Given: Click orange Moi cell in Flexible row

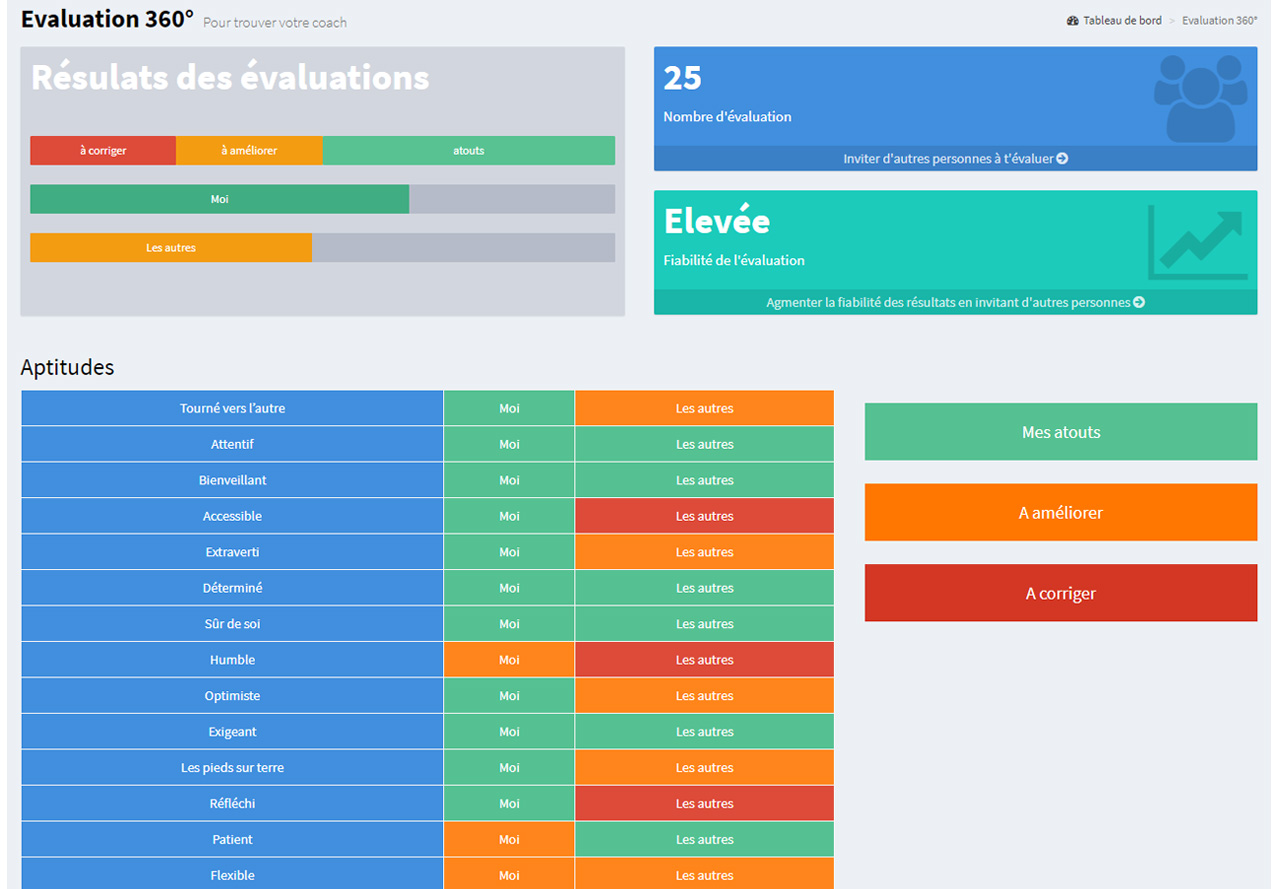Looking at the screenshot, I should pyautogui.click(x=509, y=875).
